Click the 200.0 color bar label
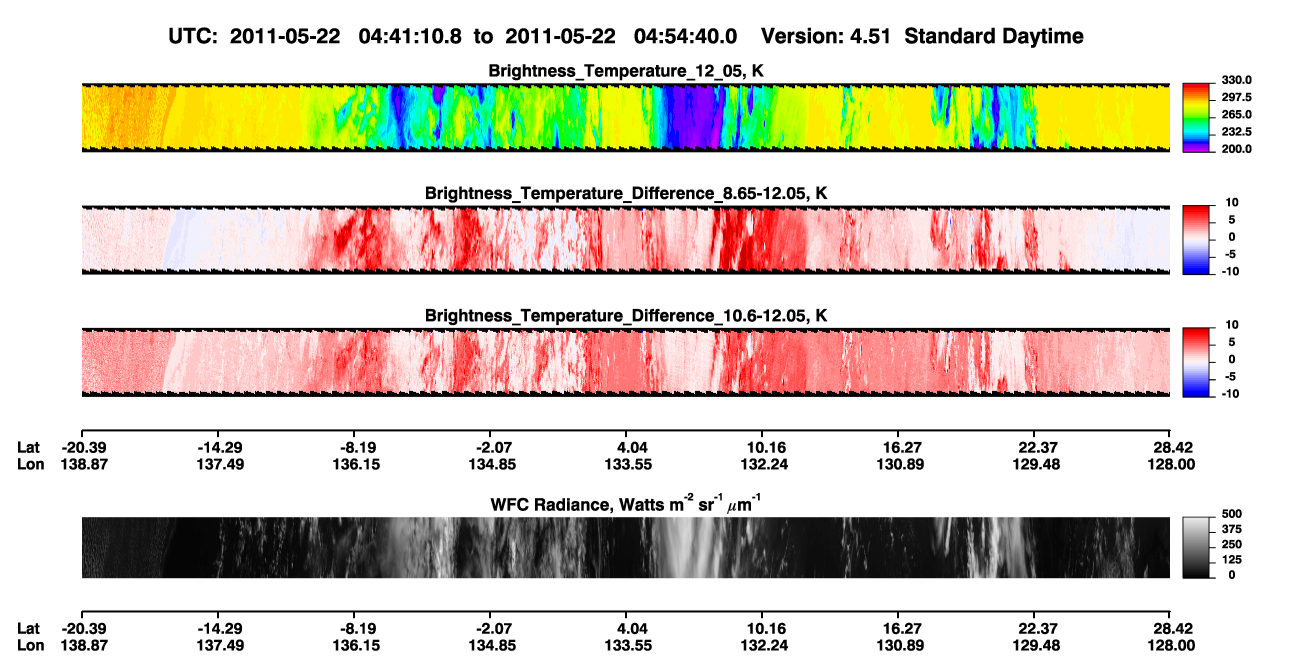1300x667 pixels. click(x=1237, y=148)
